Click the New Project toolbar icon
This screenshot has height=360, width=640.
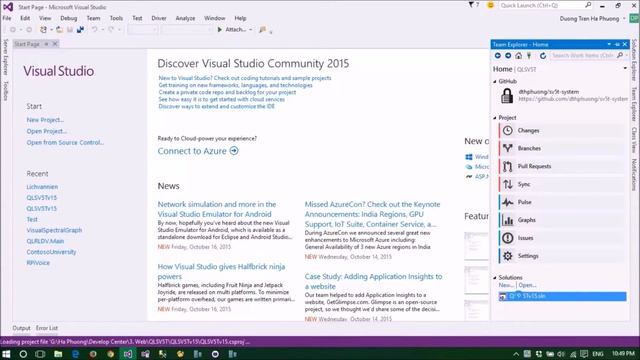(x=43, y=30)
